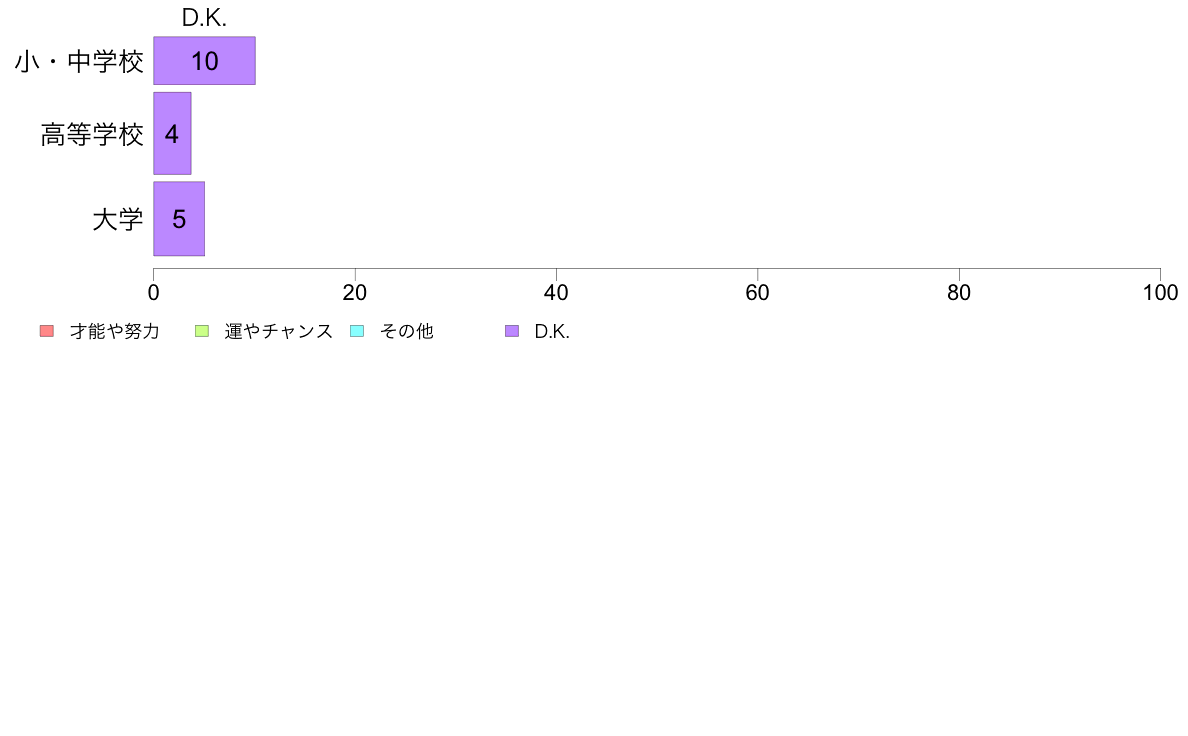Click the 大学 category label
This screenshot has width=1188, height=736.
(x=117, y=220)
